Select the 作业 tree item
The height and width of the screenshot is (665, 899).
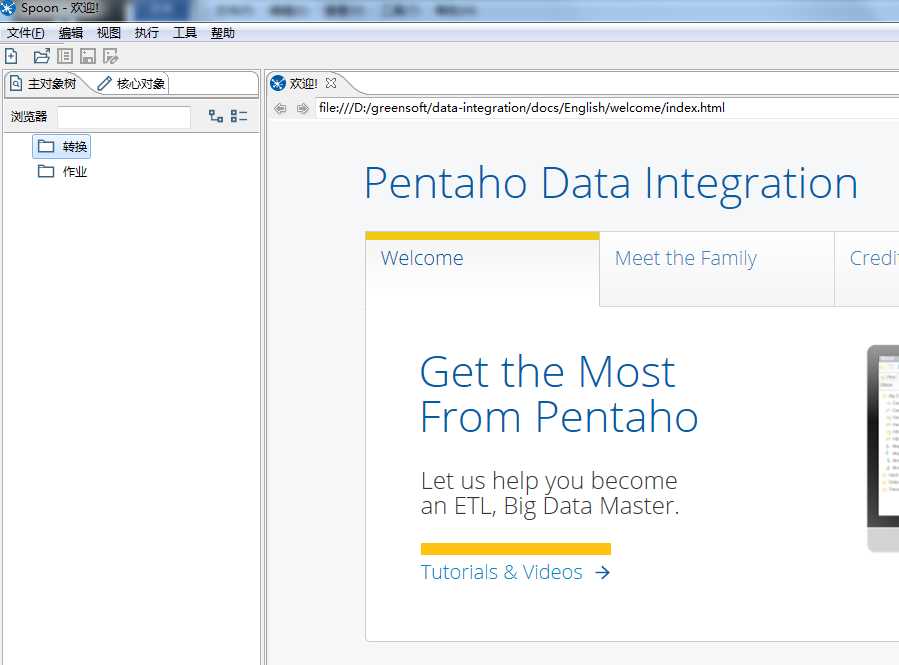(62, 171)
